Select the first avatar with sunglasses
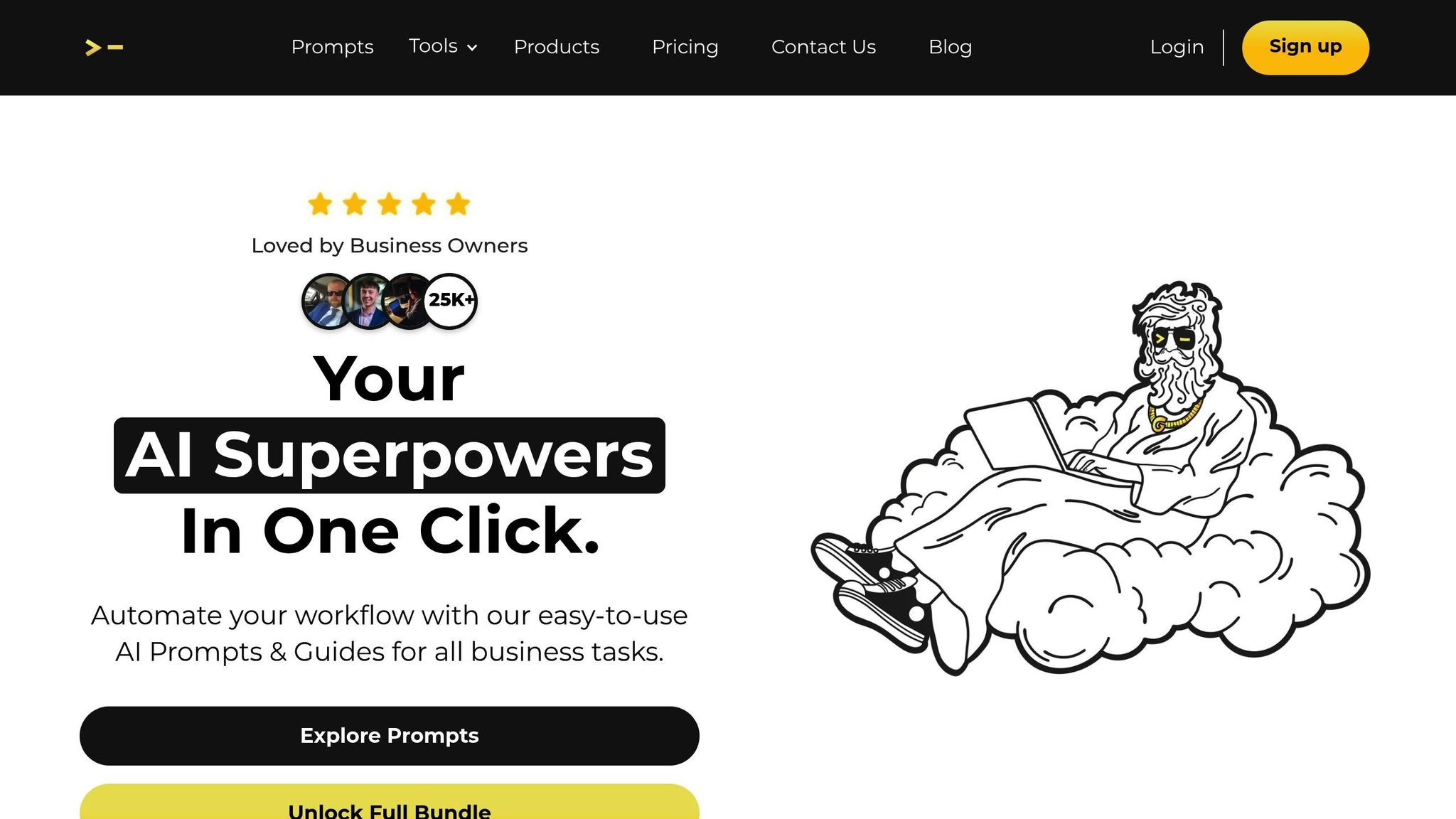 coord(328,301)
